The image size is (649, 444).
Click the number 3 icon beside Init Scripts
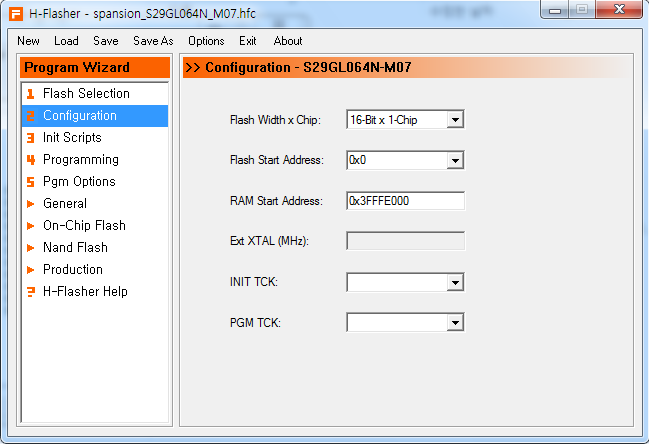pos(30,138)
